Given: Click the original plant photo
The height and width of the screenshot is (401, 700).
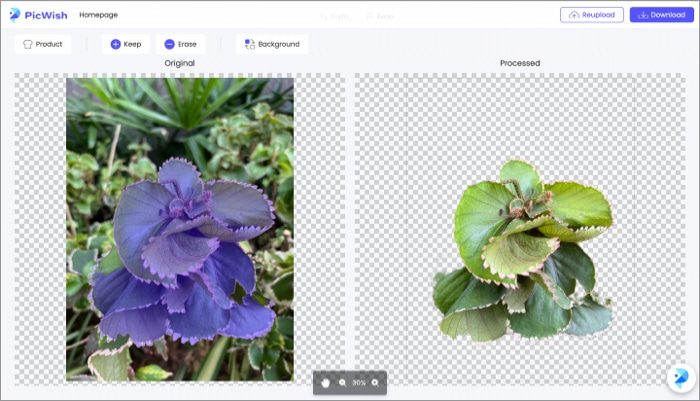Looking at the screenshot, I should click(180, 230).
